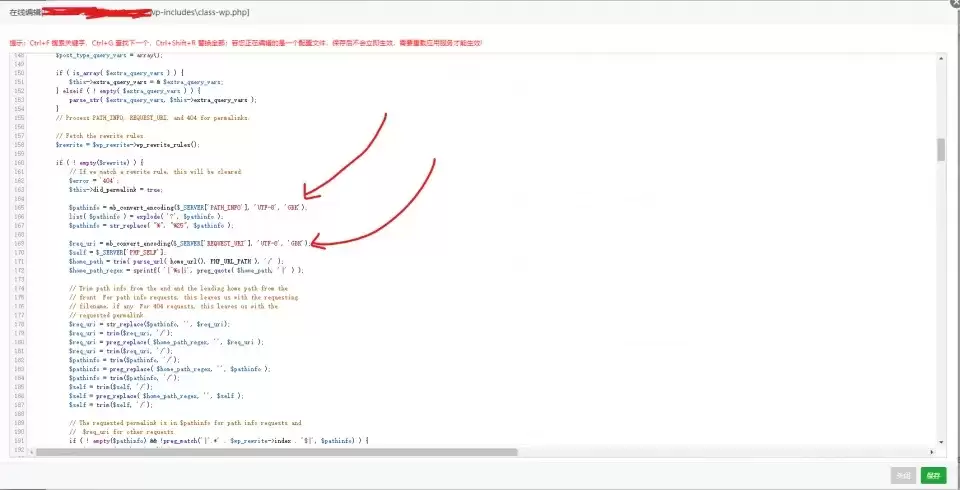Click the '$rewrite = $wp_rewrite->wp_rewrite_rules()' line
The width and height of the screenshot is (960, 490).
[128, 145]
